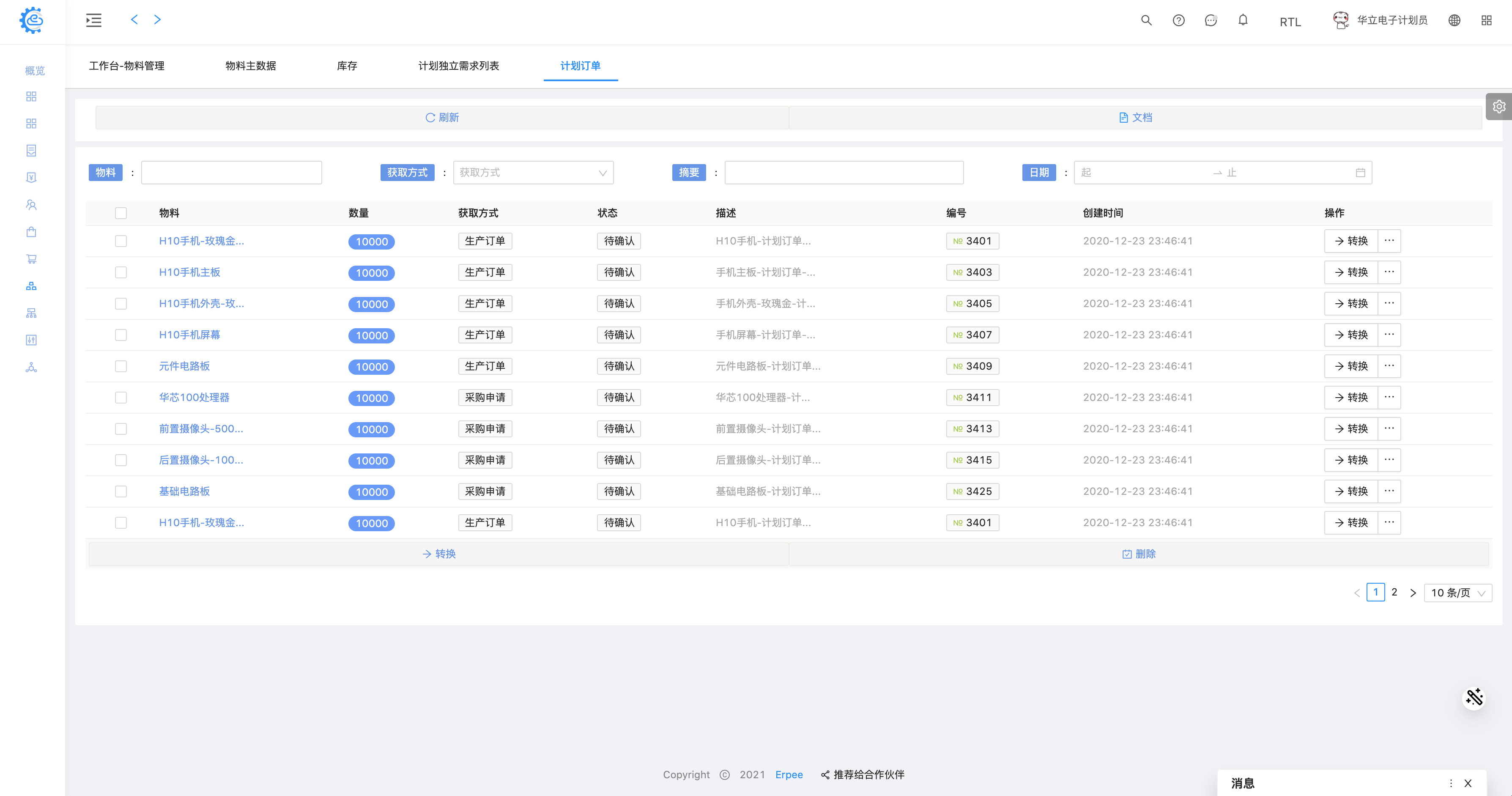Check the box for H10手机主板 row
Image resolution: width=1512 pixels, height=796 pixels.
(121, 272)
